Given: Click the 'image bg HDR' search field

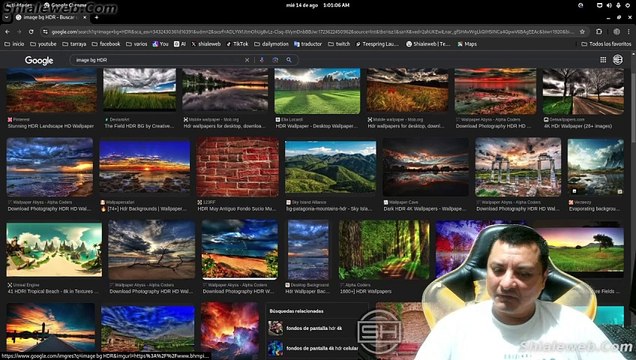Looking at the screenshot, I should [158, 60].
